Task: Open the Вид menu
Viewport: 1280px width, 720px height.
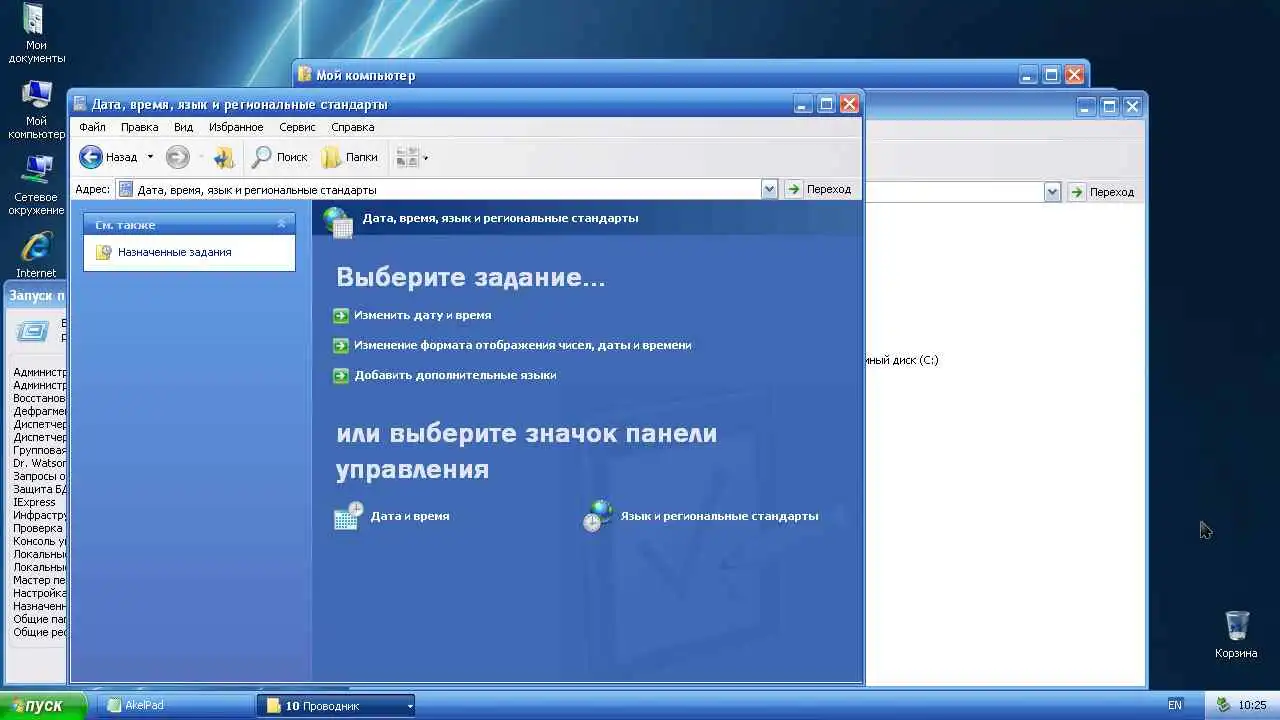Action: 183,127
